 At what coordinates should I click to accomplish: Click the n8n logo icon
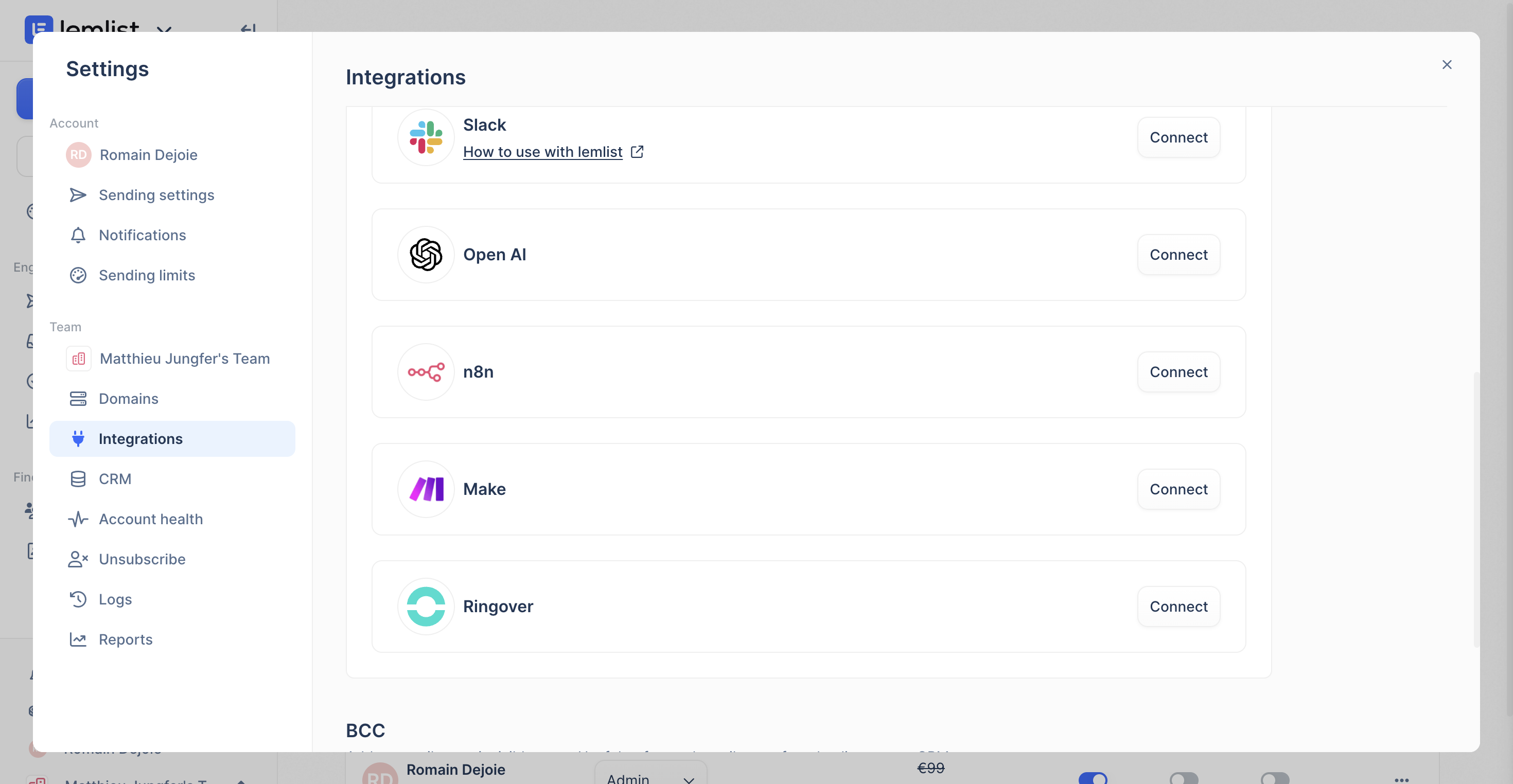click(426, 372)
